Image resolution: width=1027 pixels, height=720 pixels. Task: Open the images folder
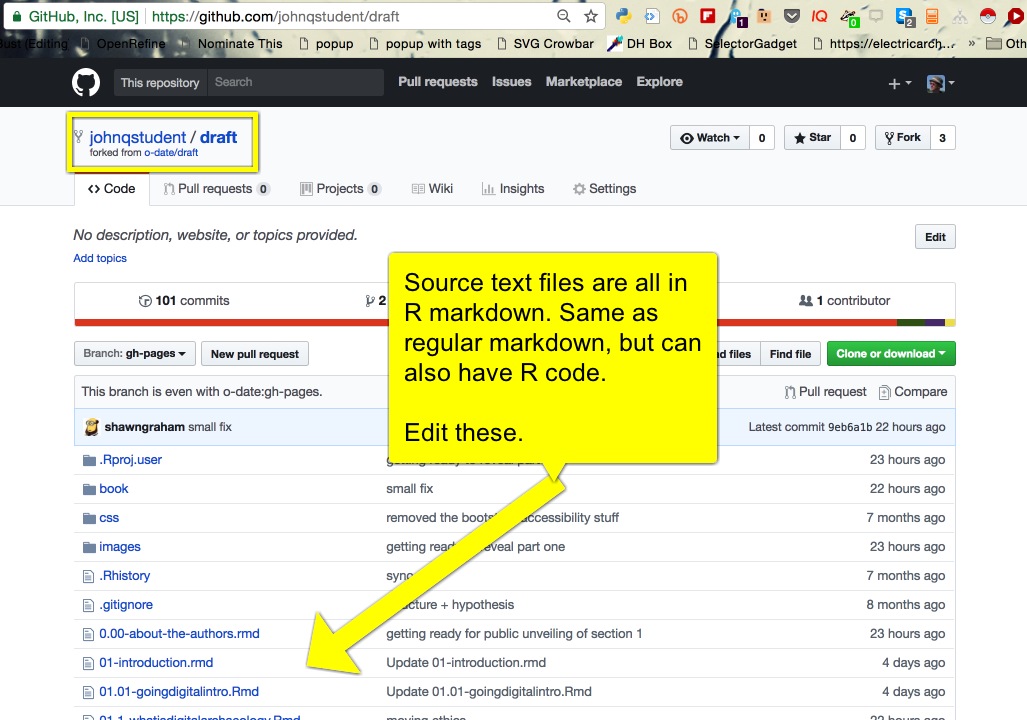[119, 546]
